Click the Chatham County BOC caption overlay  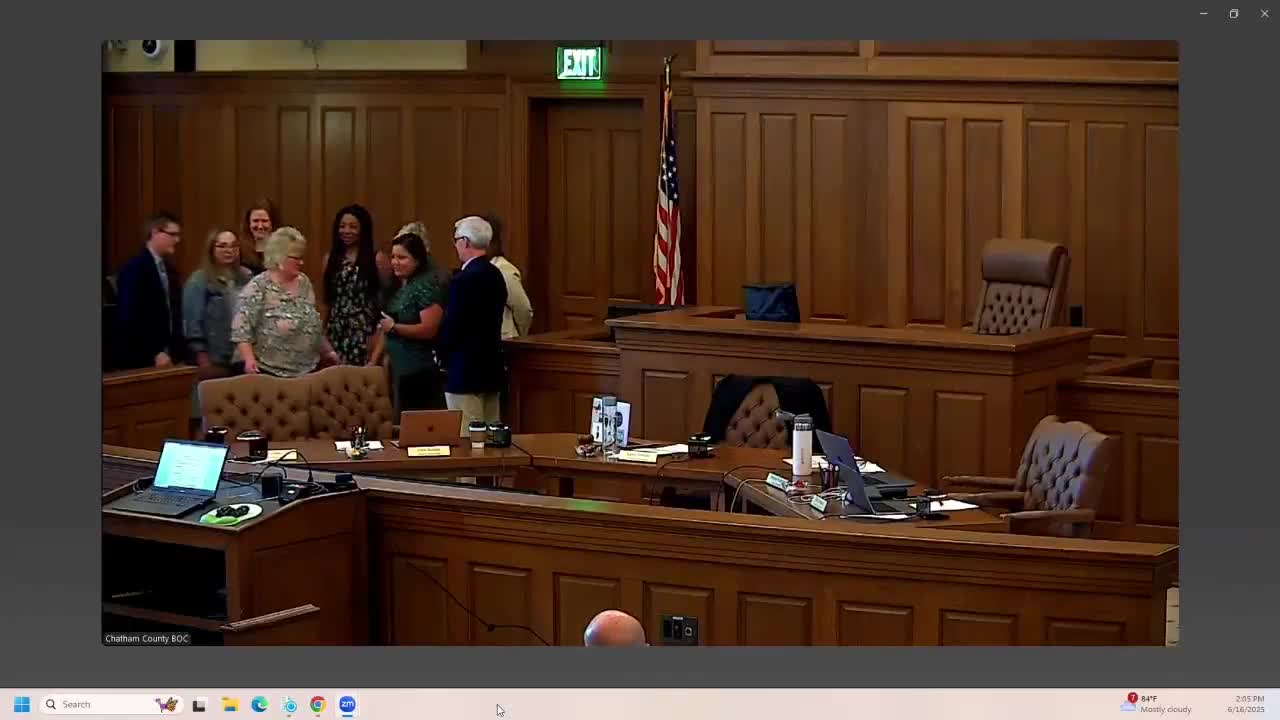146,638
